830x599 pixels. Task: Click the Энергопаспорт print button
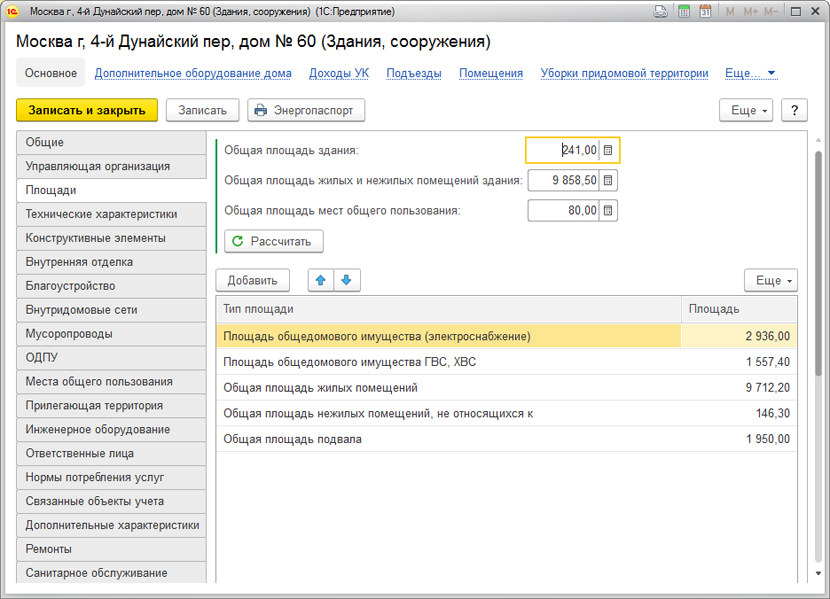click(306, 110)
